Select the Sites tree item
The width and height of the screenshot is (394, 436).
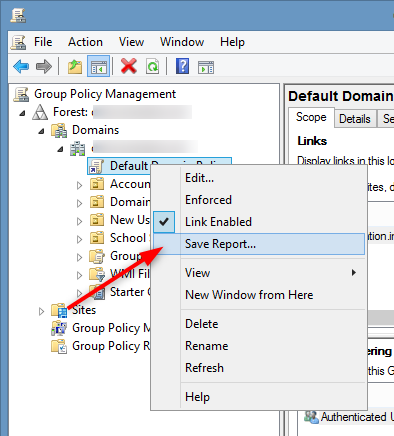pyautogui.click(x=84, y=310)
